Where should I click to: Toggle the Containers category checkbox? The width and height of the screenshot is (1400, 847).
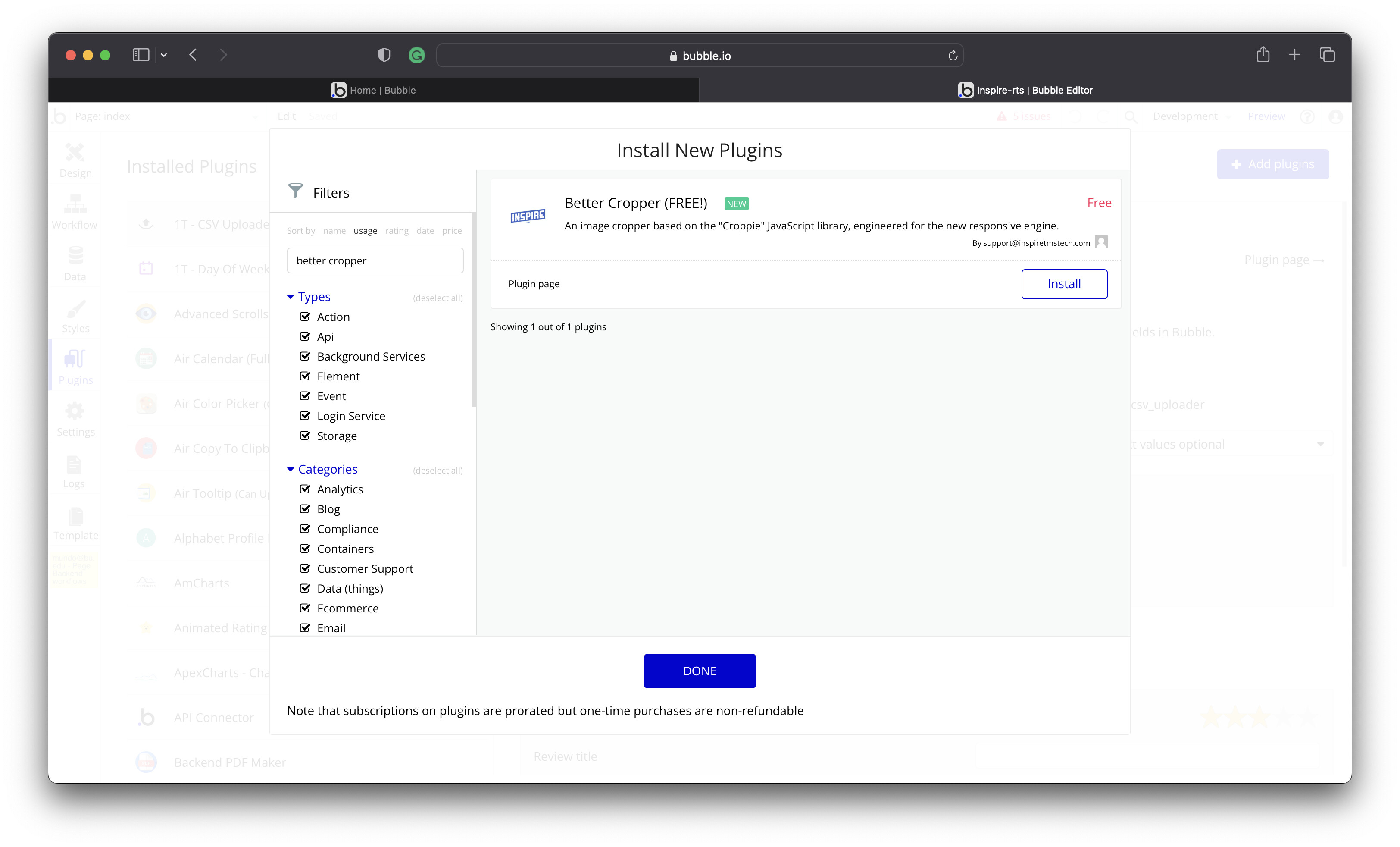coord(305,549)
